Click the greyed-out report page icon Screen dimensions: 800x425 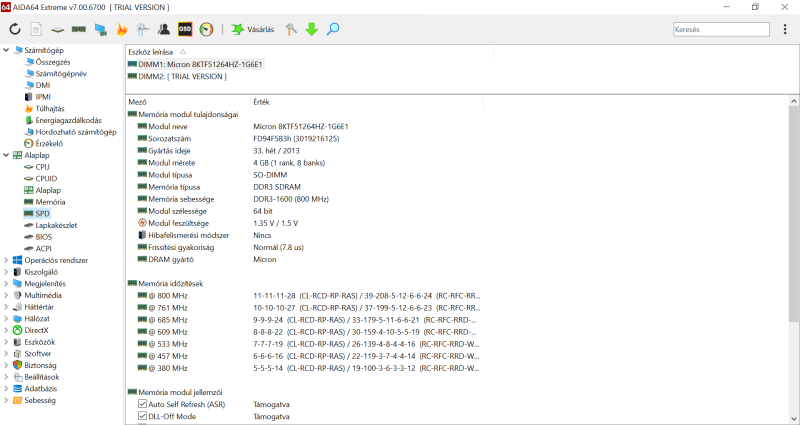point(36,30)
